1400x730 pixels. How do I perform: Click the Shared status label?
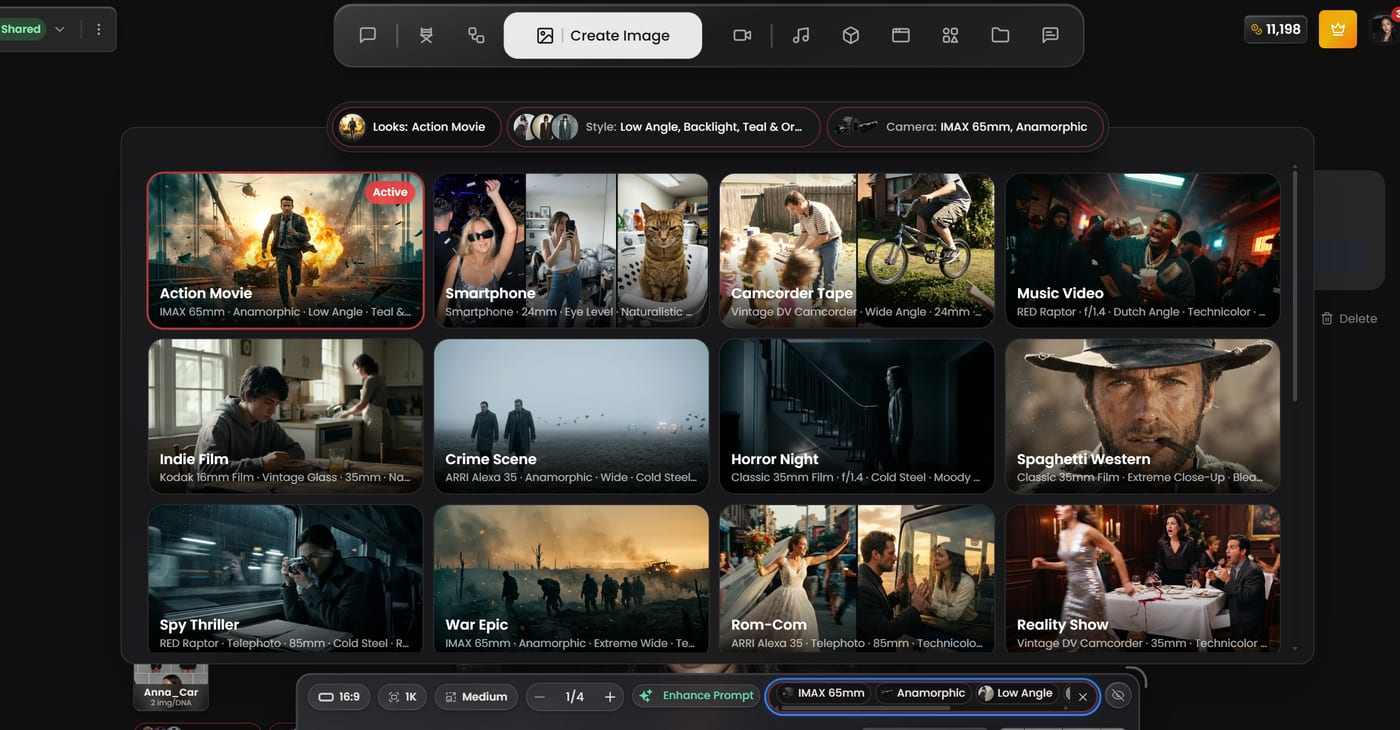21,29
